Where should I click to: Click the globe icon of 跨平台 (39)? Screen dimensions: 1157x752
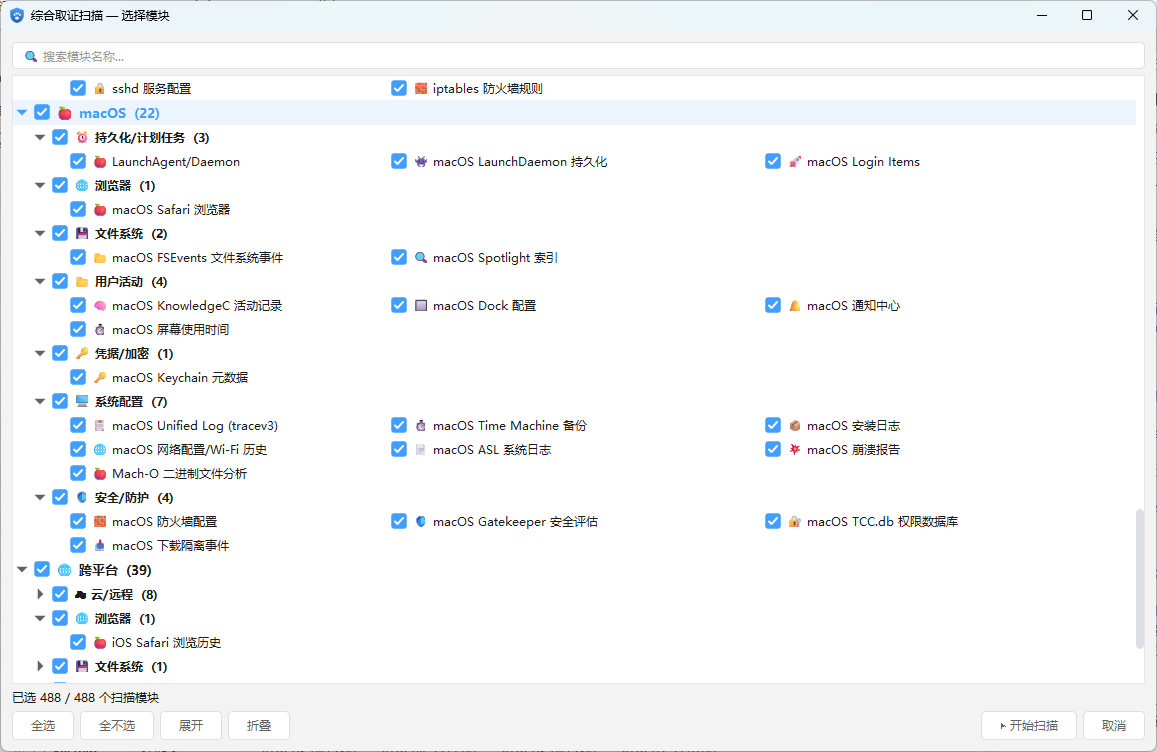[x=65, y=570]
